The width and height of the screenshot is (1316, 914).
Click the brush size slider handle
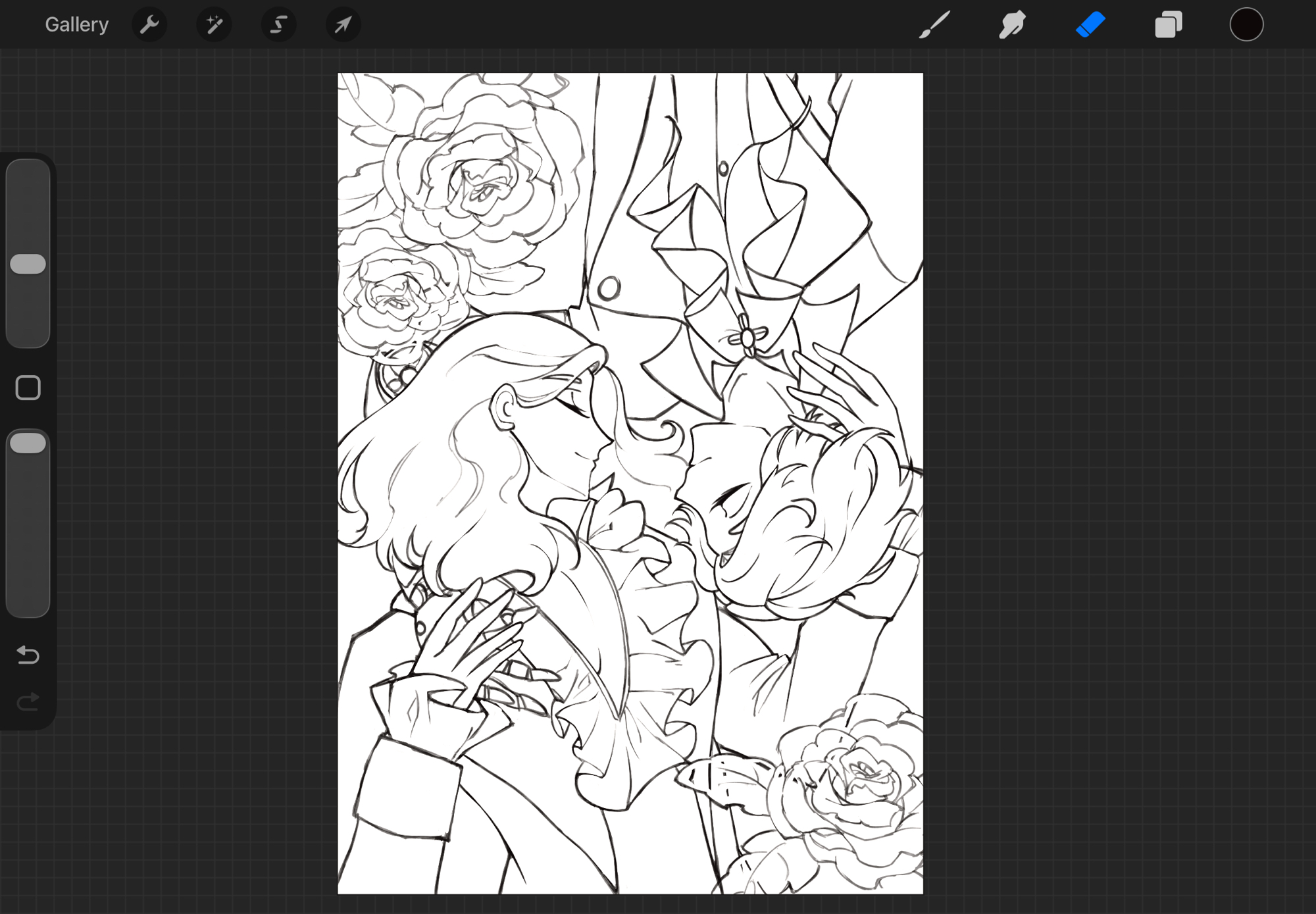pos(28,264)
